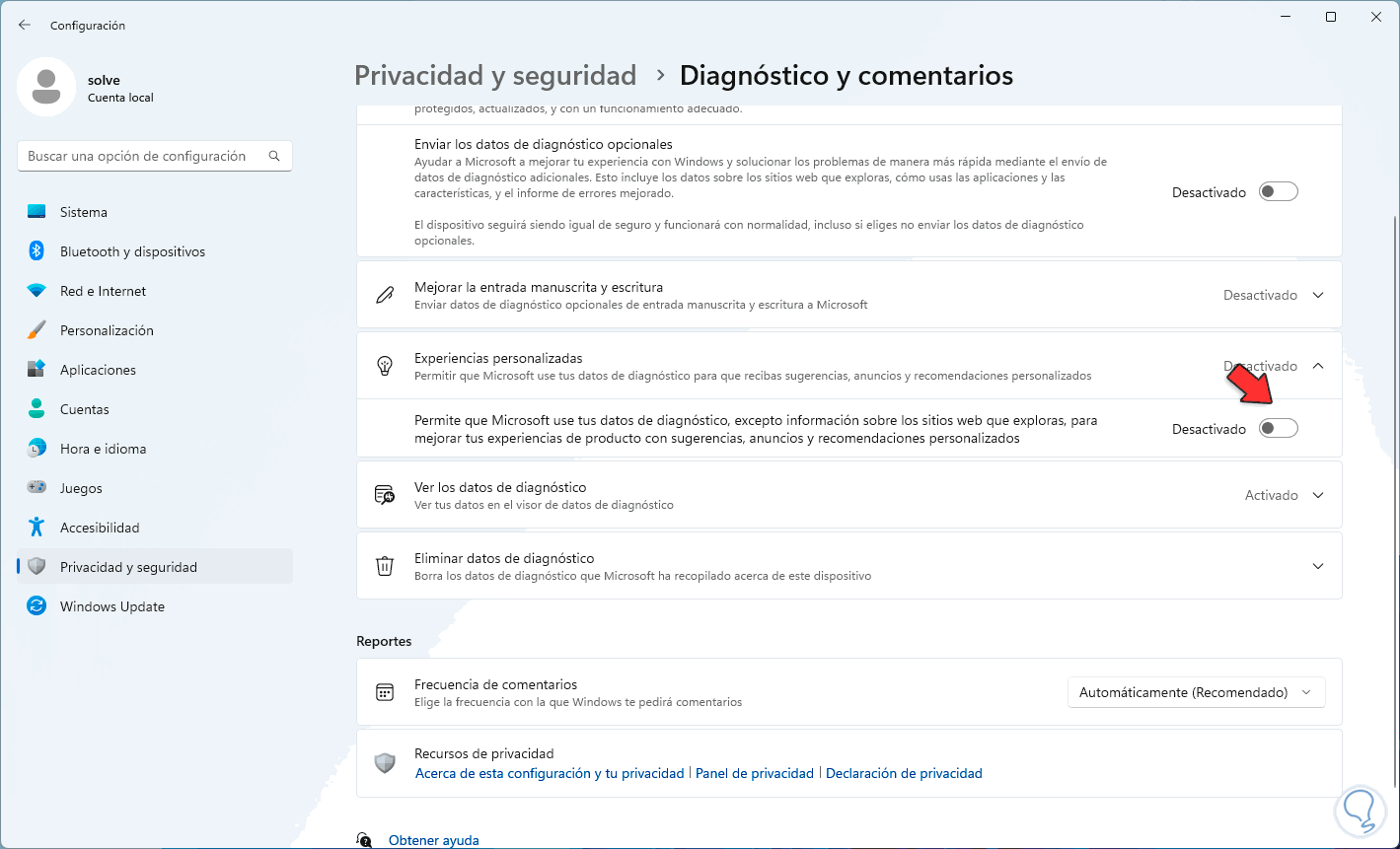Select Cuentas in the sidebar

click(x=155, y=409)
